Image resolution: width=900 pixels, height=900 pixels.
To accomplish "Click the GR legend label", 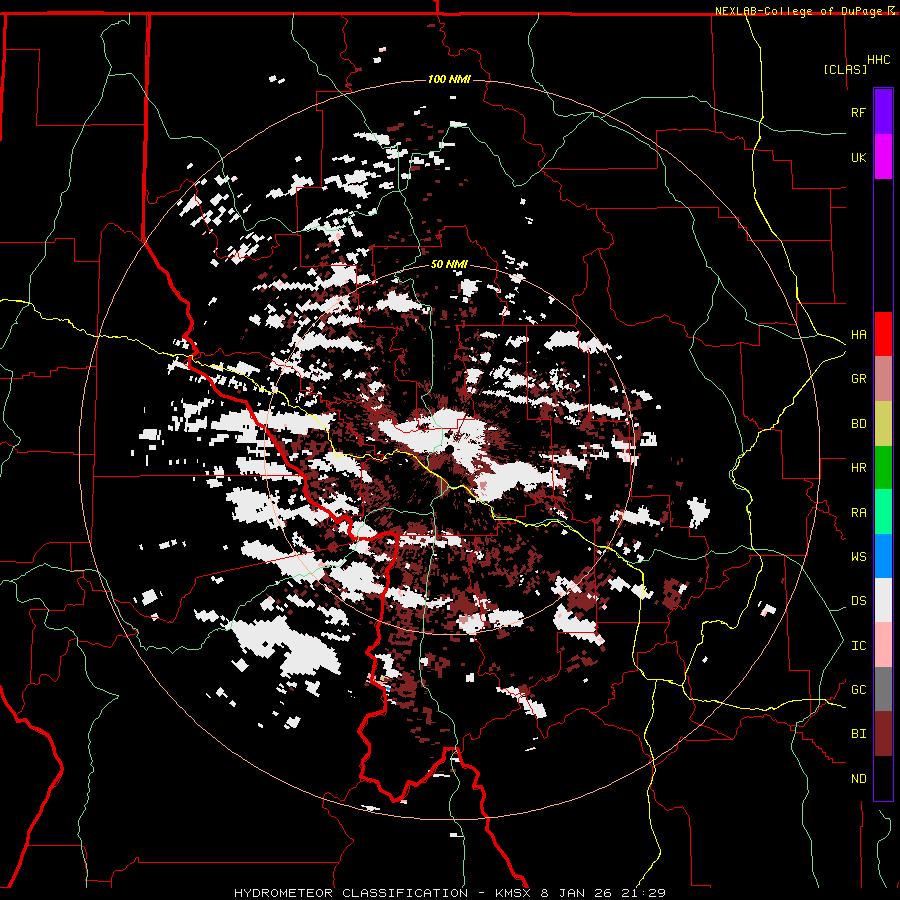I will 858,379.
